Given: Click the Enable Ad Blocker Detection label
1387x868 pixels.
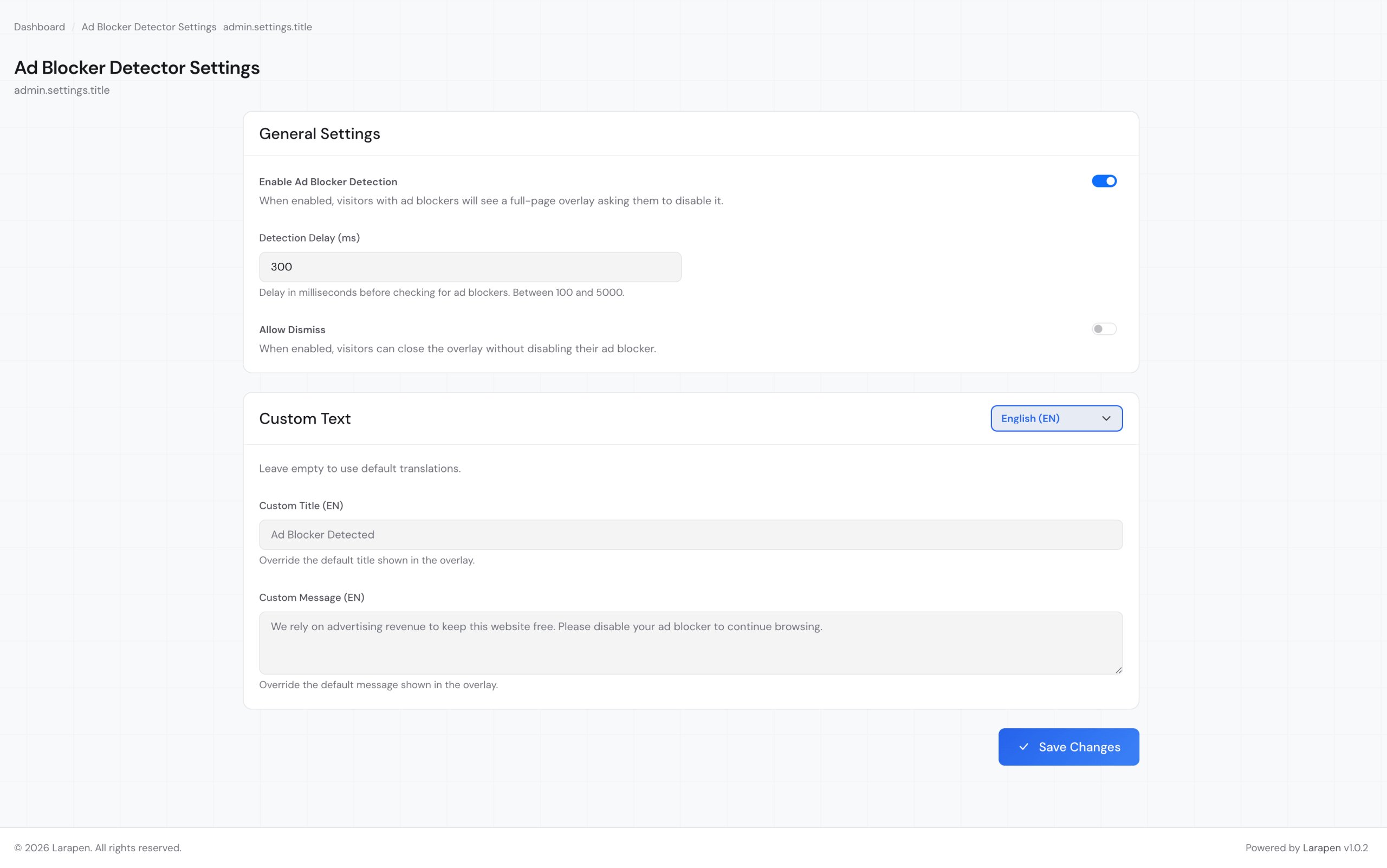Looking at the screenshot, I should 328,182.
